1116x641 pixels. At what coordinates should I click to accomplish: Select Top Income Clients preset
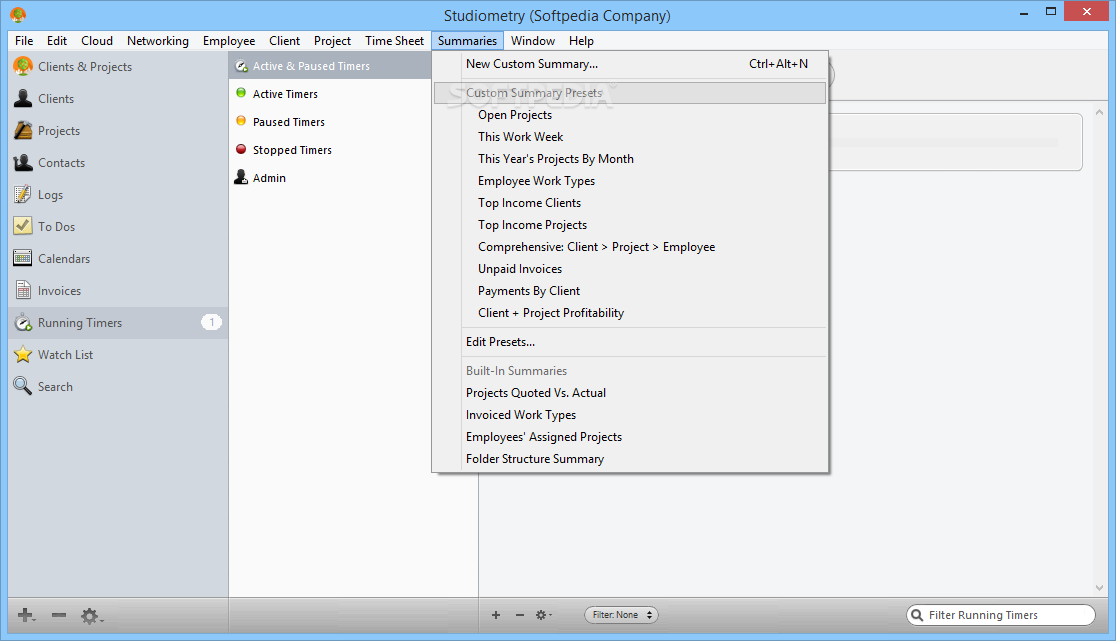pyautogui.click(x=630, y=203)
